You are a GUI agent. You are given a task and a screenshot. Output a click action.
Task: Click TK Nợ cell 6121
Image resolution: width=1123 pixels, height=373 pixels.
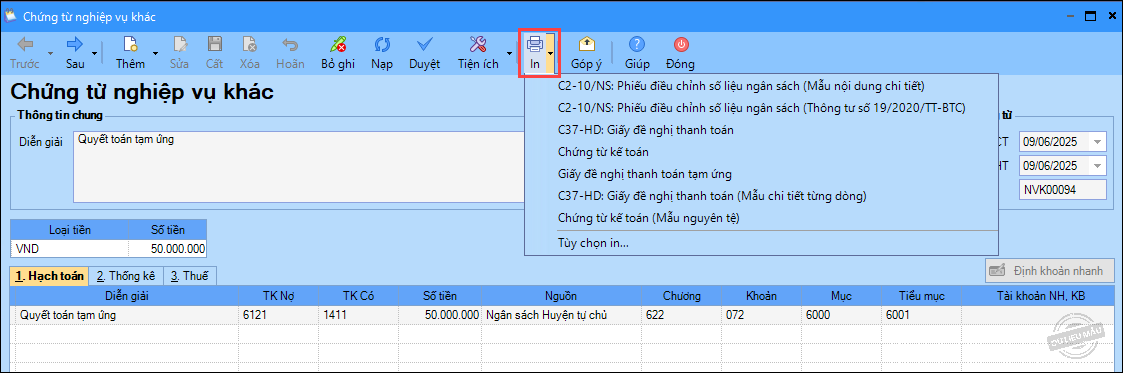(x=279, y=314)
